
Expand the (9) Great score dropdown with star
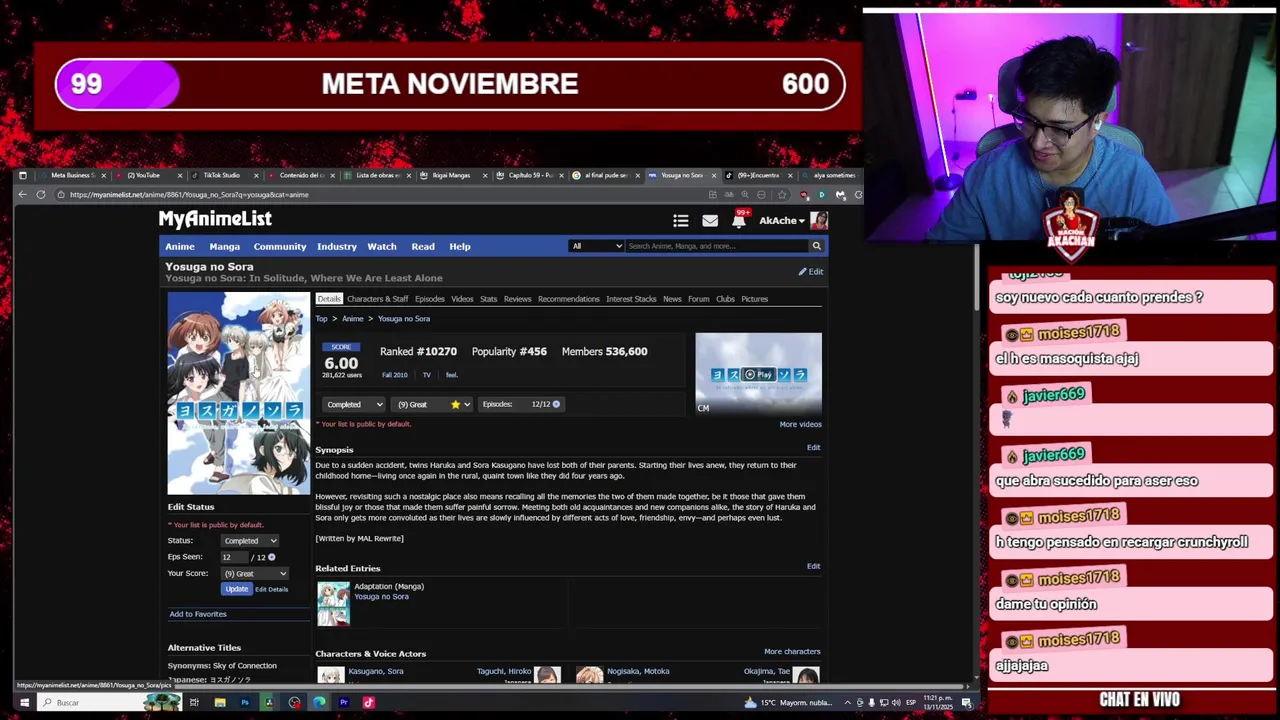[x=432, y=404]
